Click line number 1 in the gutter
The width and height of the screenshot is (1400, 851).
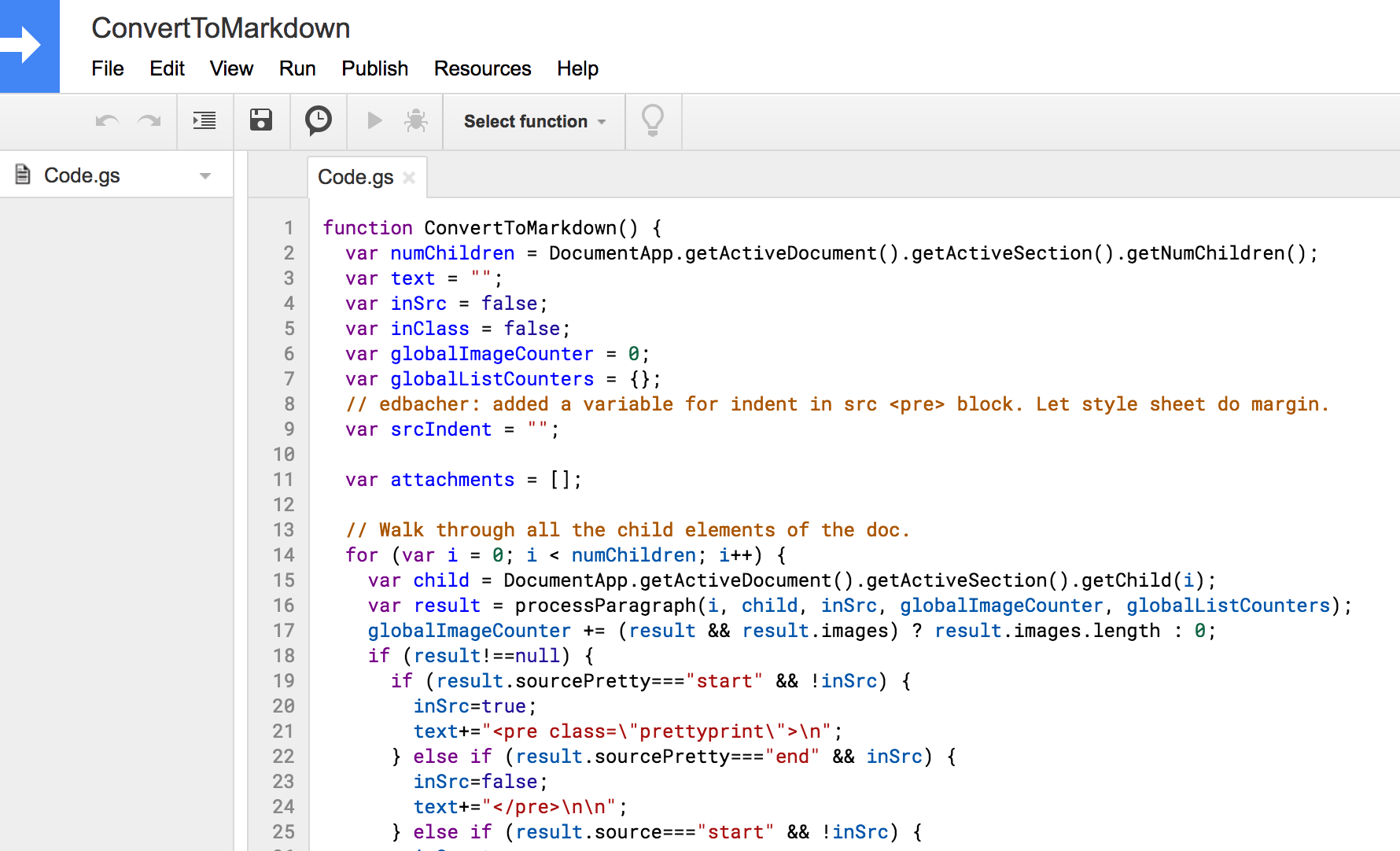coord(289,228)
